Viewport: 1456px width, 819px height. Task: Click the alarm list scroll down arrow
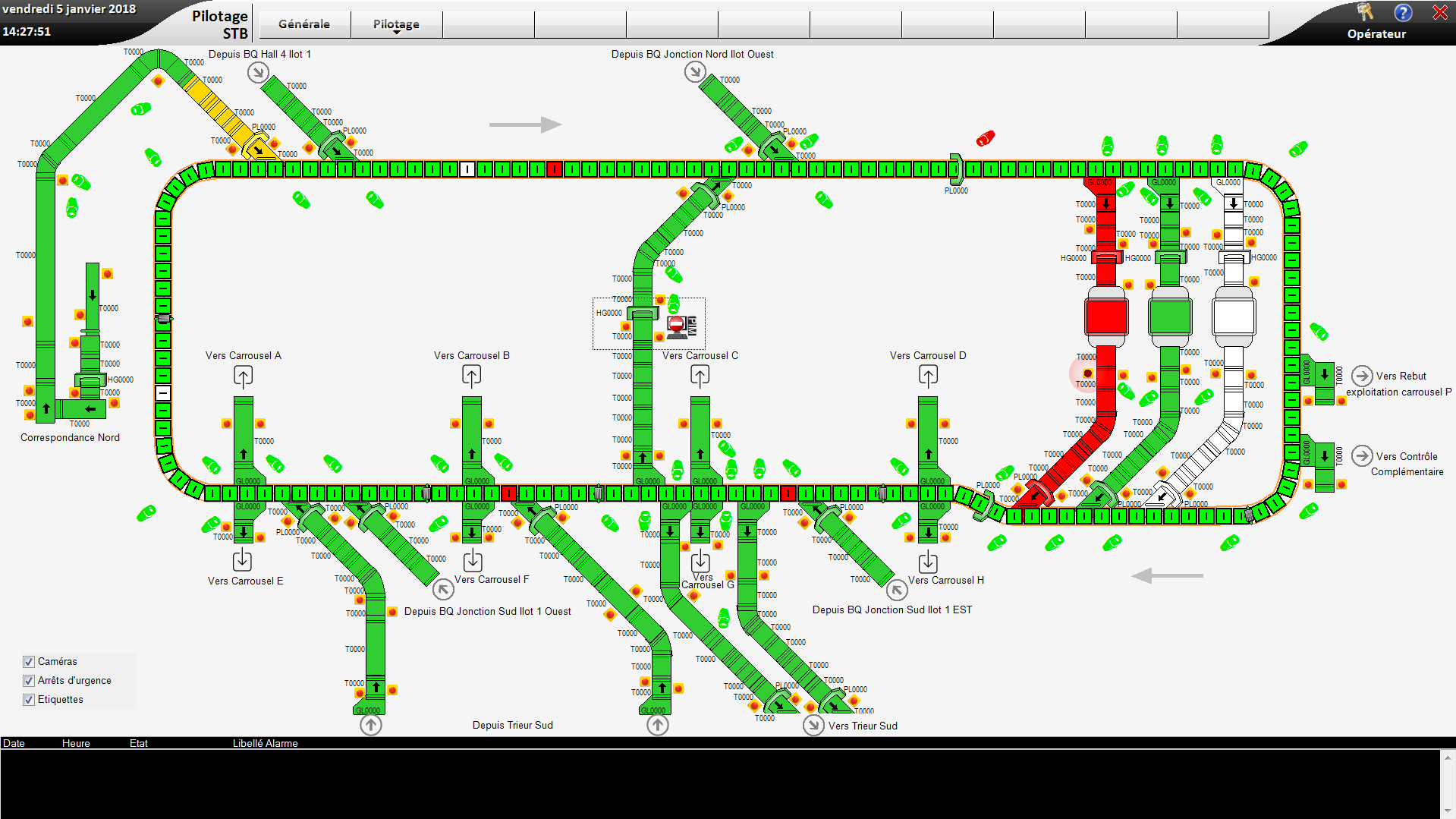(1448, 811)
